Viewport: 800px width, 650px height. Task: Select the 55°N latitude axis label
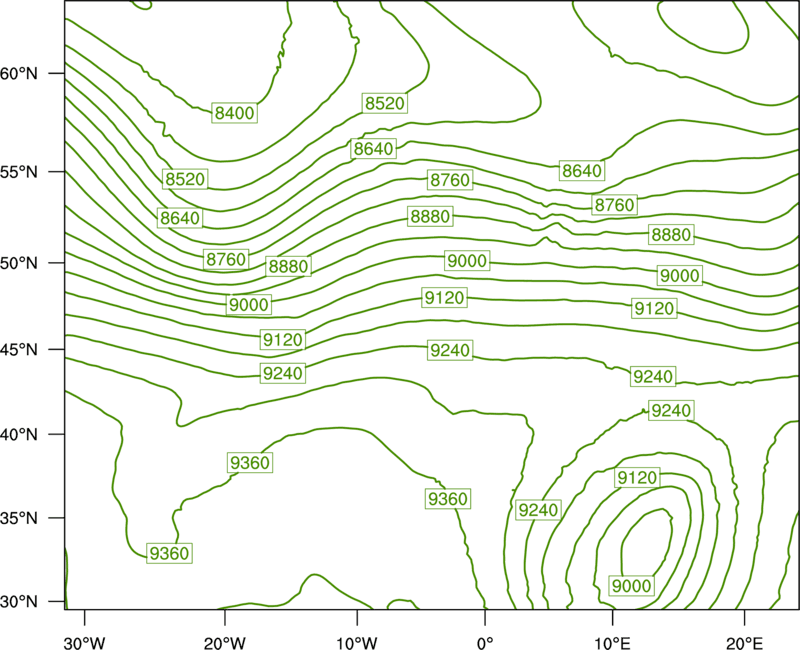(19, 172)
